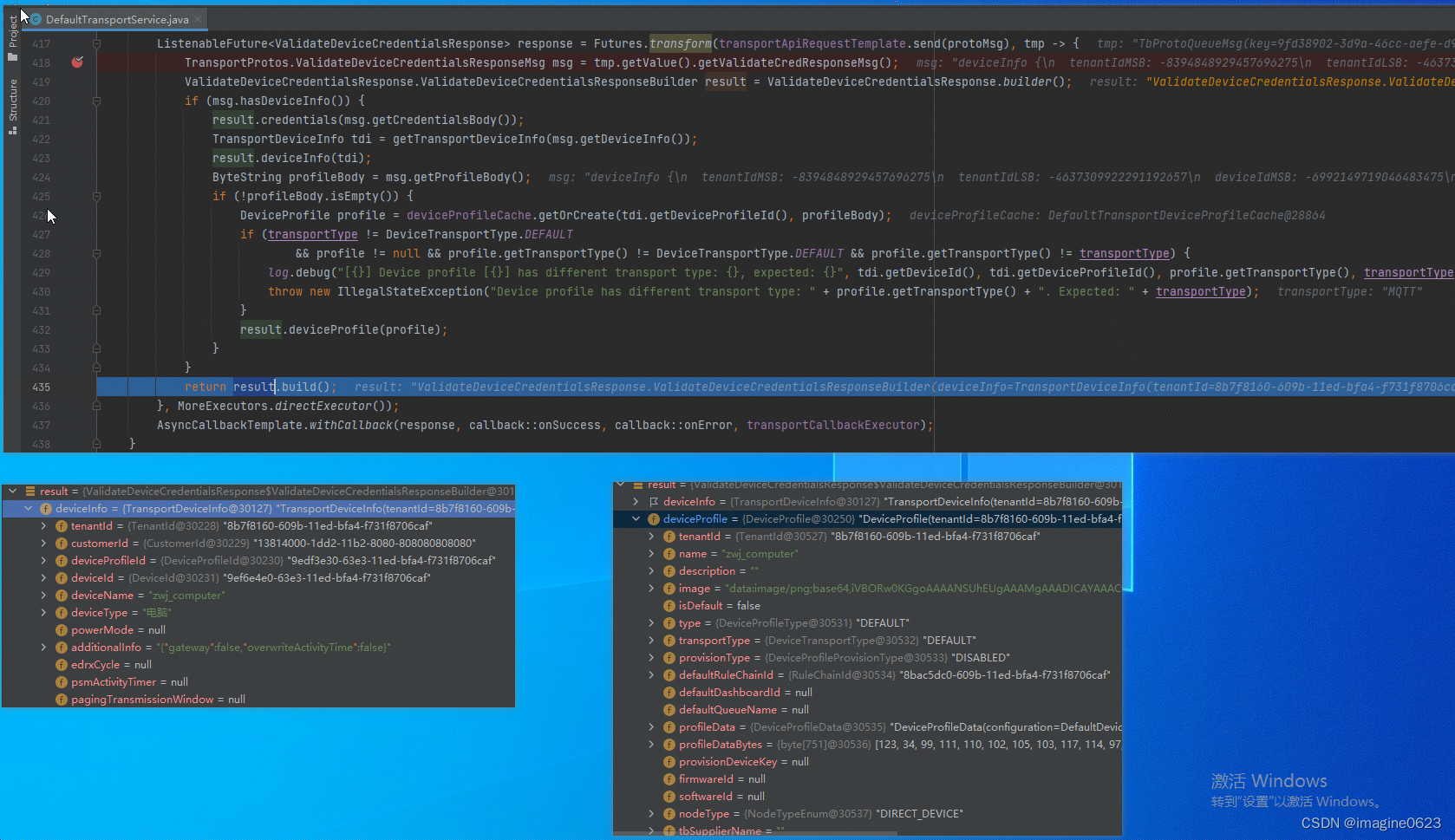Close the DefaultTransportService.java tab
Image resolution: width=1455 pixels, height=840 pixels.
click(199, 19)
